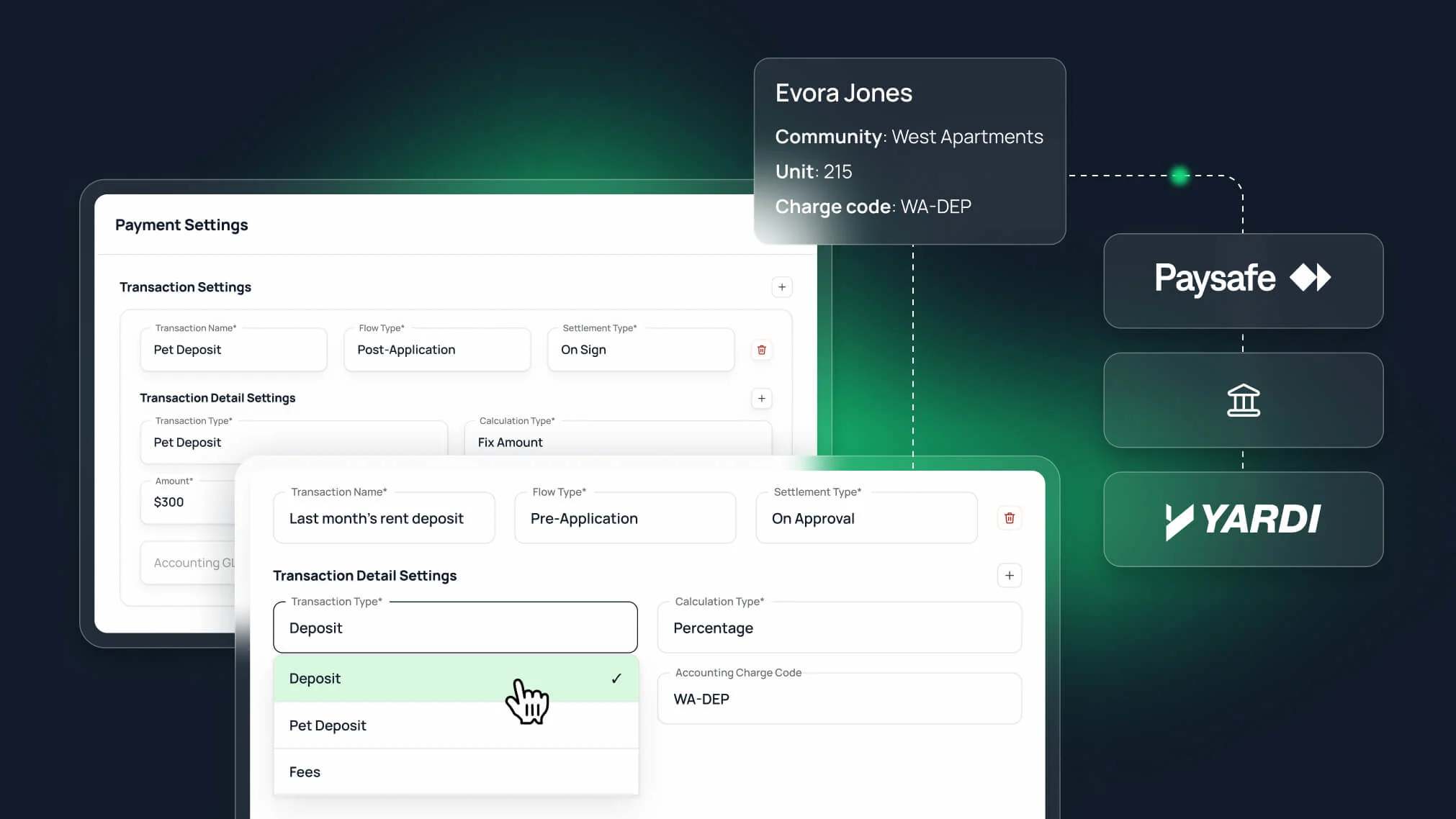1456x819 pixels.
Task: Click the Evora Jones name
Action: [x=844, y=93]
